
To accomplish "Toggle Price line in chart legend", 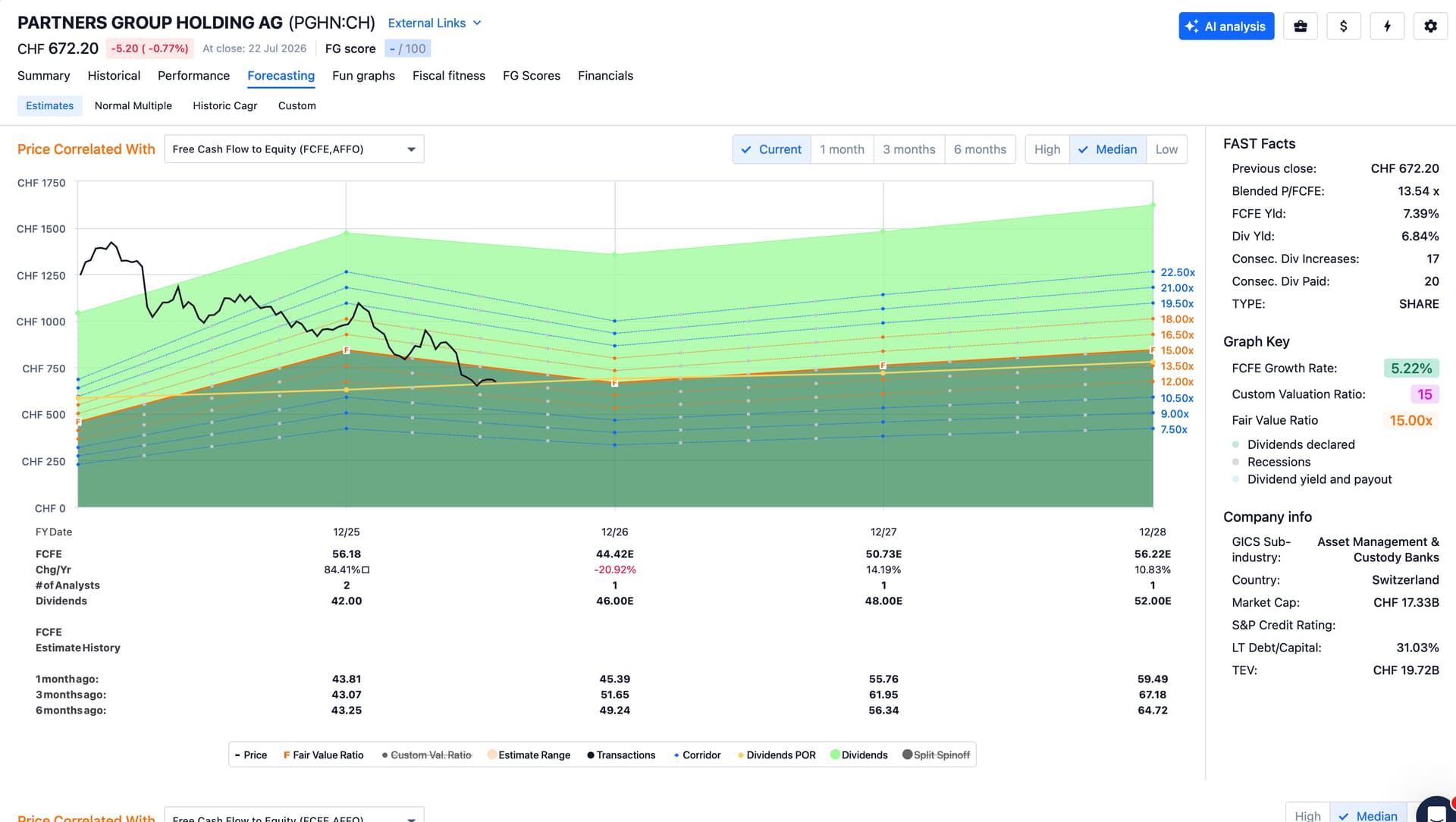I will [251, 755].
